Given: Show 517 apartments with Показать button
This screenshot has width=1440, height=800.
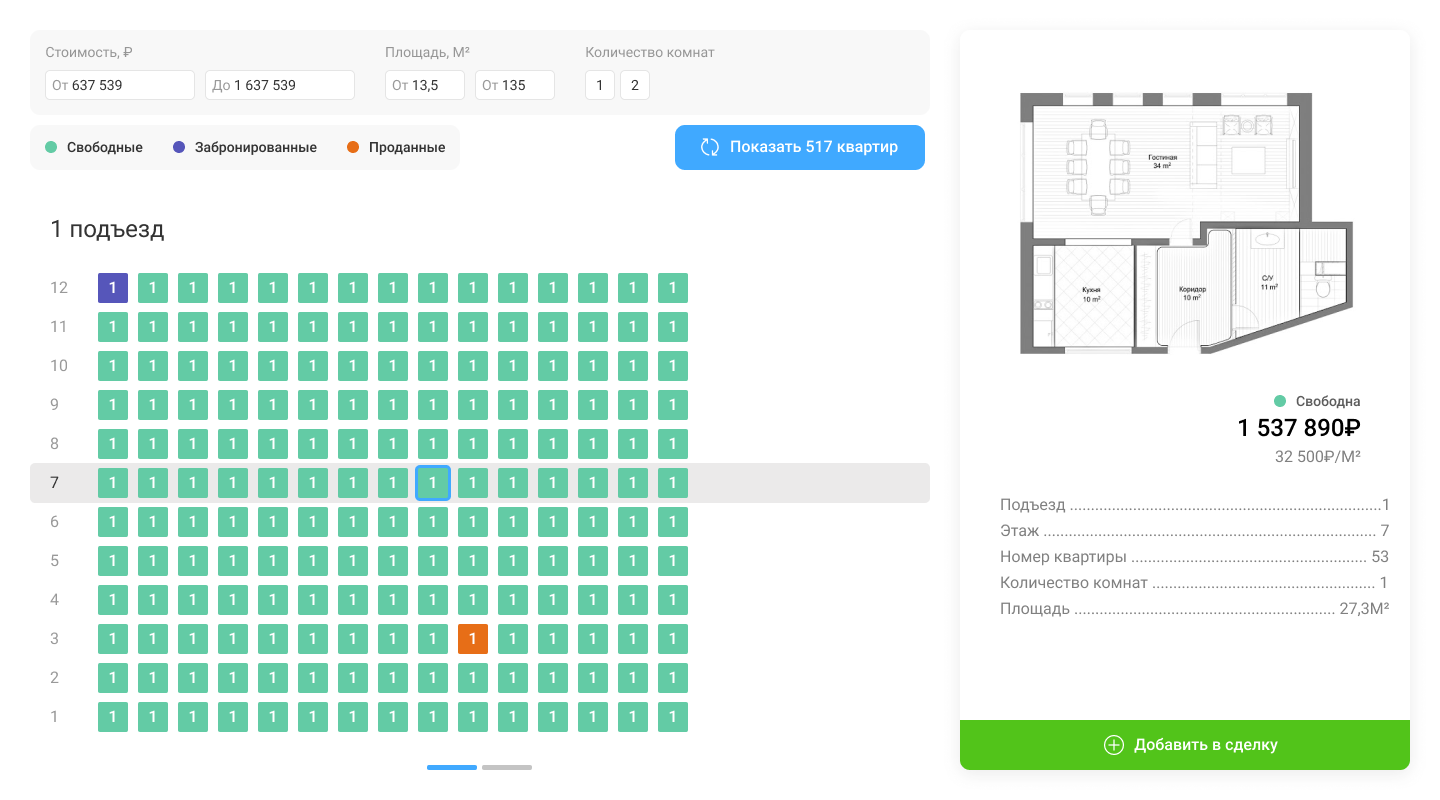Looking at the screenshot, I should click(x=800, y=147).
